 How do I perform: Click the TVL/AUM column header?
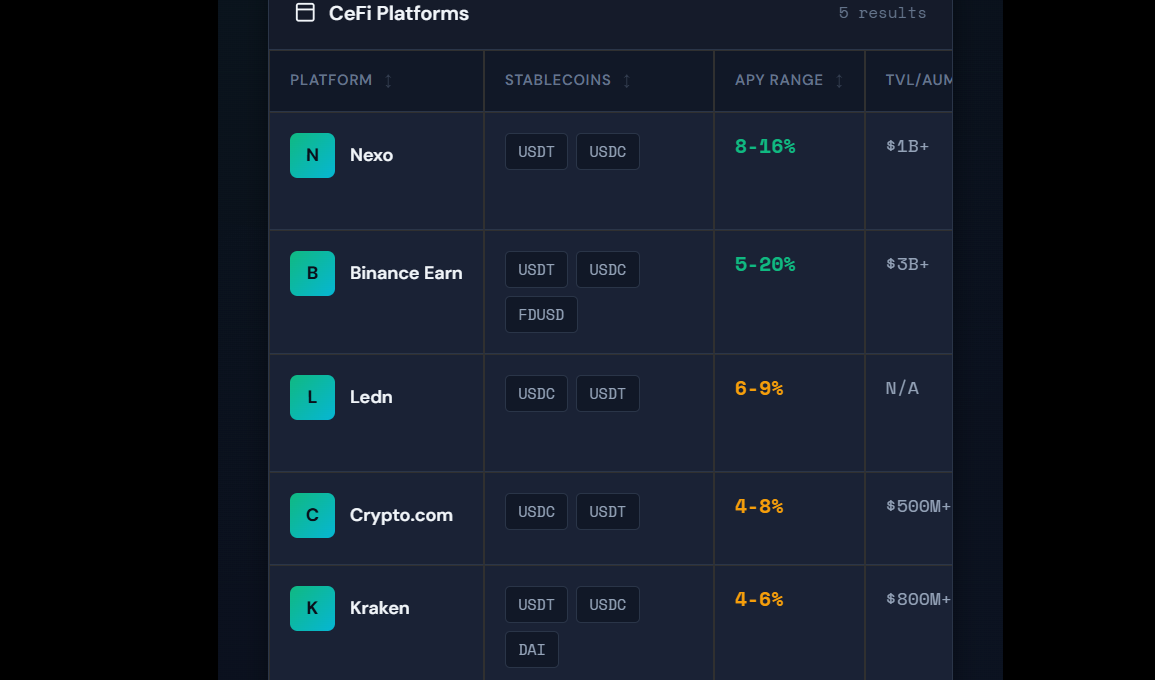click(916, 80)
